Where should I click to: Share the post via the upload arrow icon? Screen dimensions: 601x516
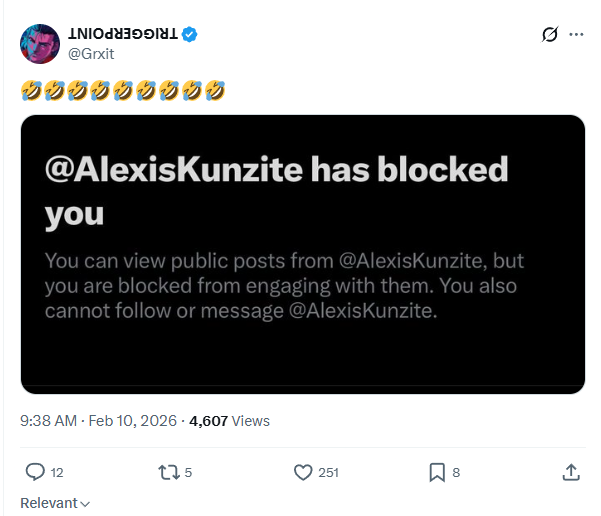(x=571, y=472)
